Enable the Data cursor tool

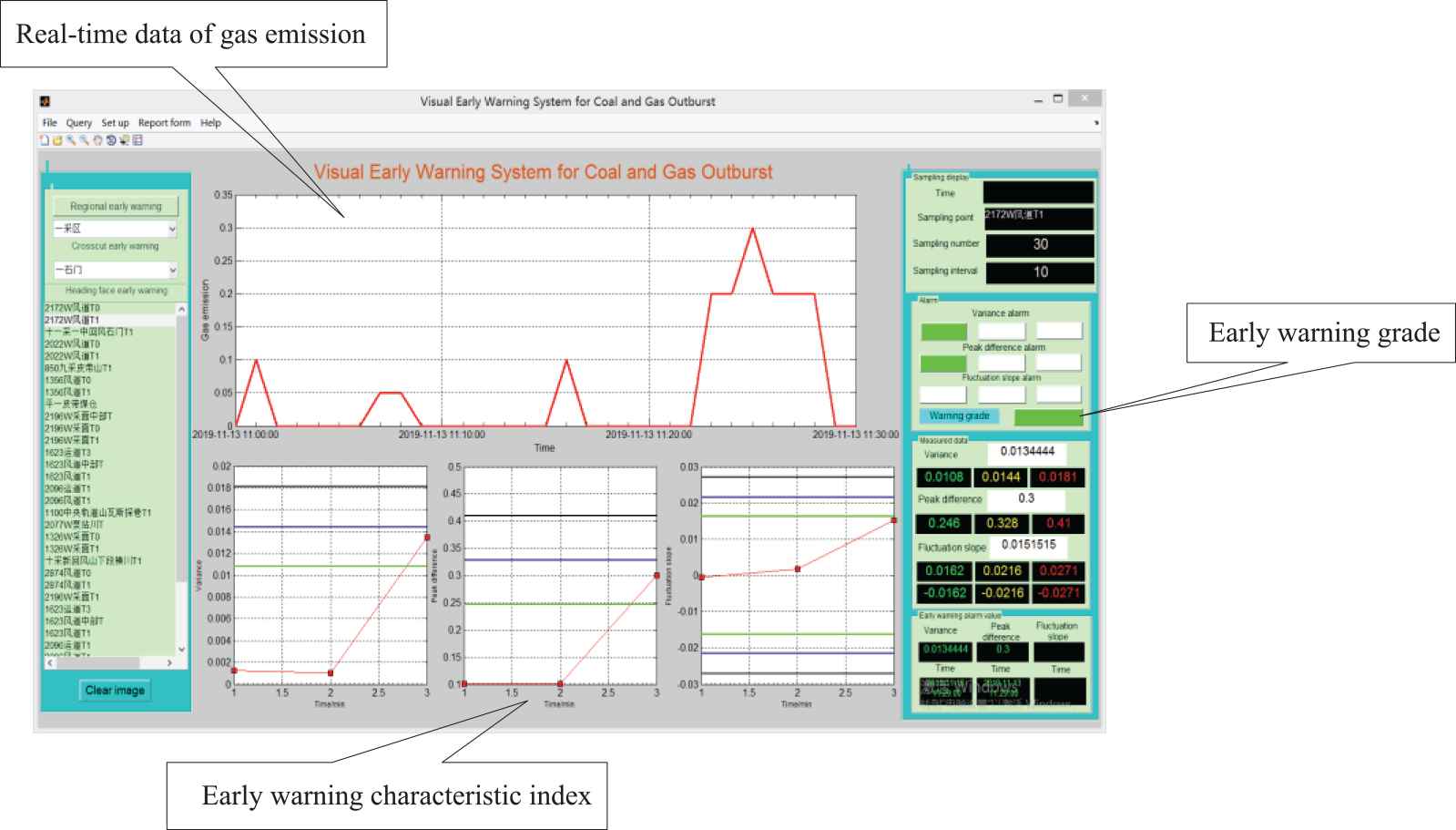(125, 140)
